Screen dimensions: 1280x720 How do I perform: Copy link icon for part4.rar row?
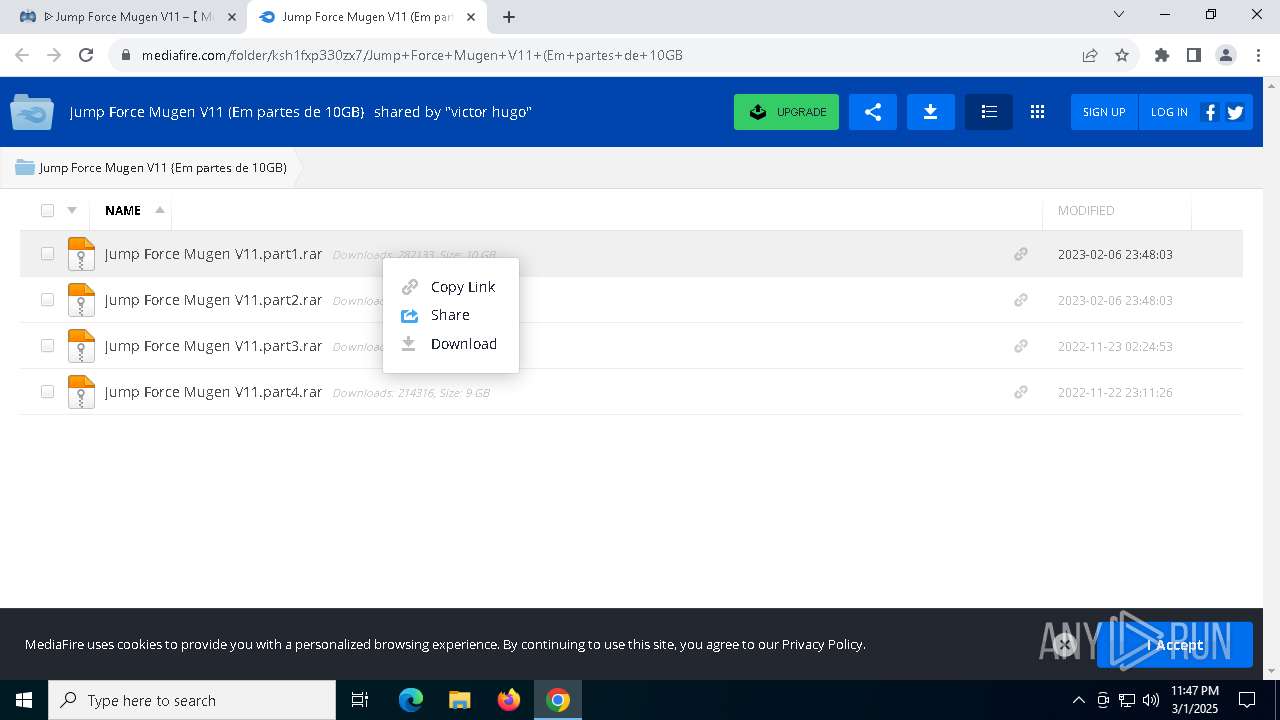point(1021,392)
